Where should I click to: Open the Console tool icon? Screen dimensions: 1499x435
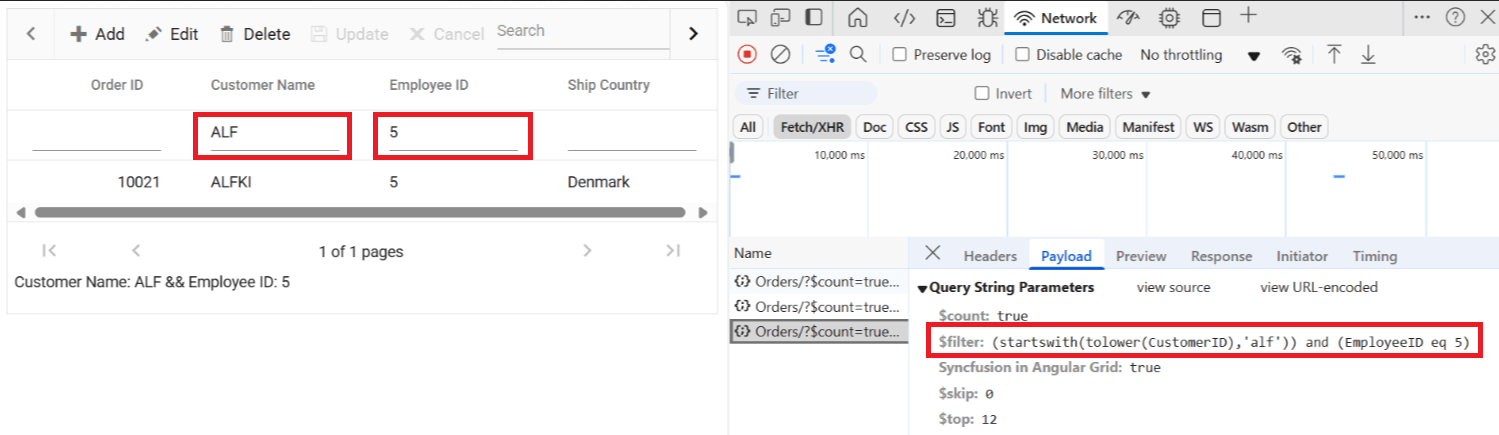(945, 17)
